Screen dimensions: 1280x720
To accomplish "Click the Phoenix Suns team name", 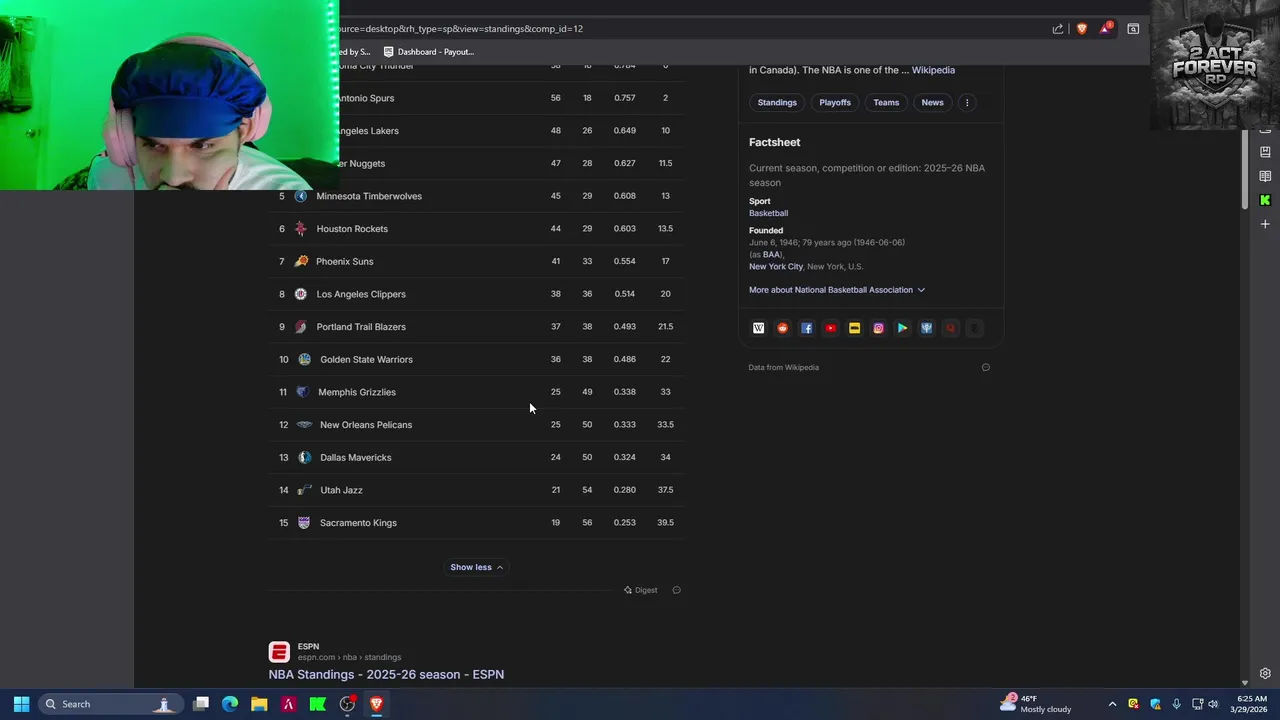I will [x=344, y=261].
